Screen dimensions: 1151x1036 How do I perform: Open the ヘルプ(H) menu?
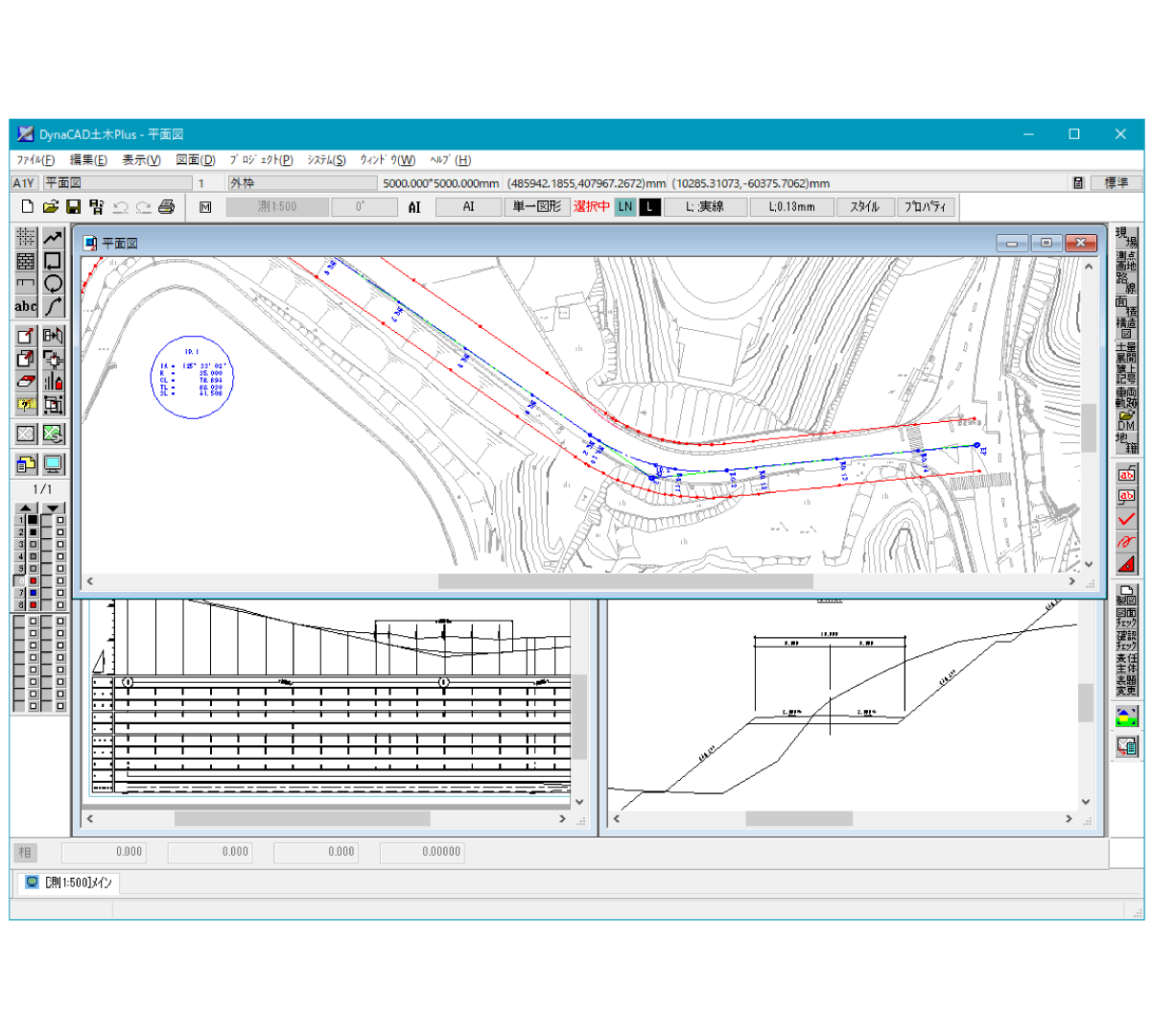click(x=451, y=160)
